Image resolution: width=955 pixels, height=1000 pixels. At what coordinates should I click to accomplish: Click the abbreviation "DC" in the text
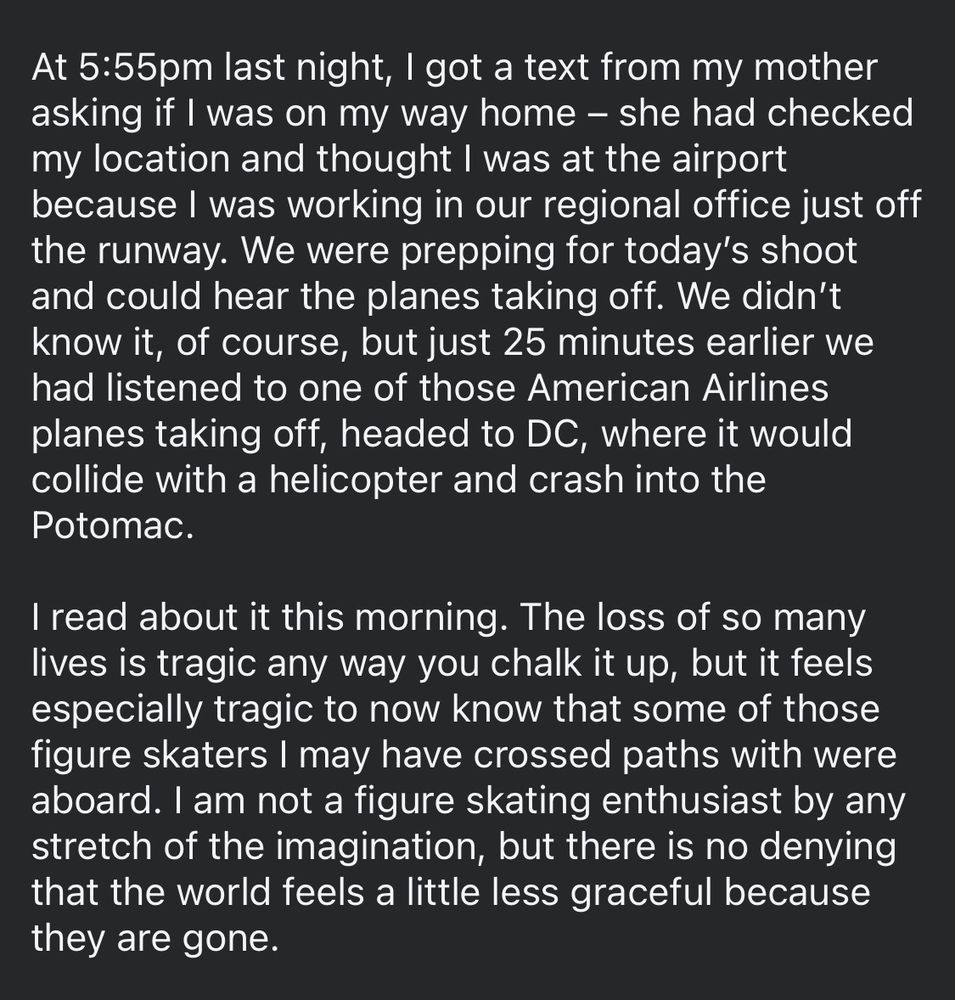pyautogui.click(x=553, y=434)
